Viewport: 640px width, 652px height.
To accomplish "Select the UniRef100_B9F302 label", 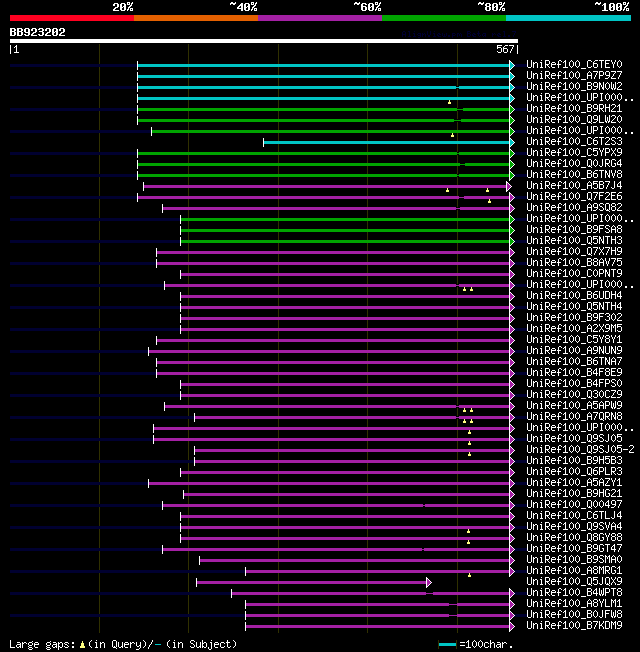I will [574, 318].
